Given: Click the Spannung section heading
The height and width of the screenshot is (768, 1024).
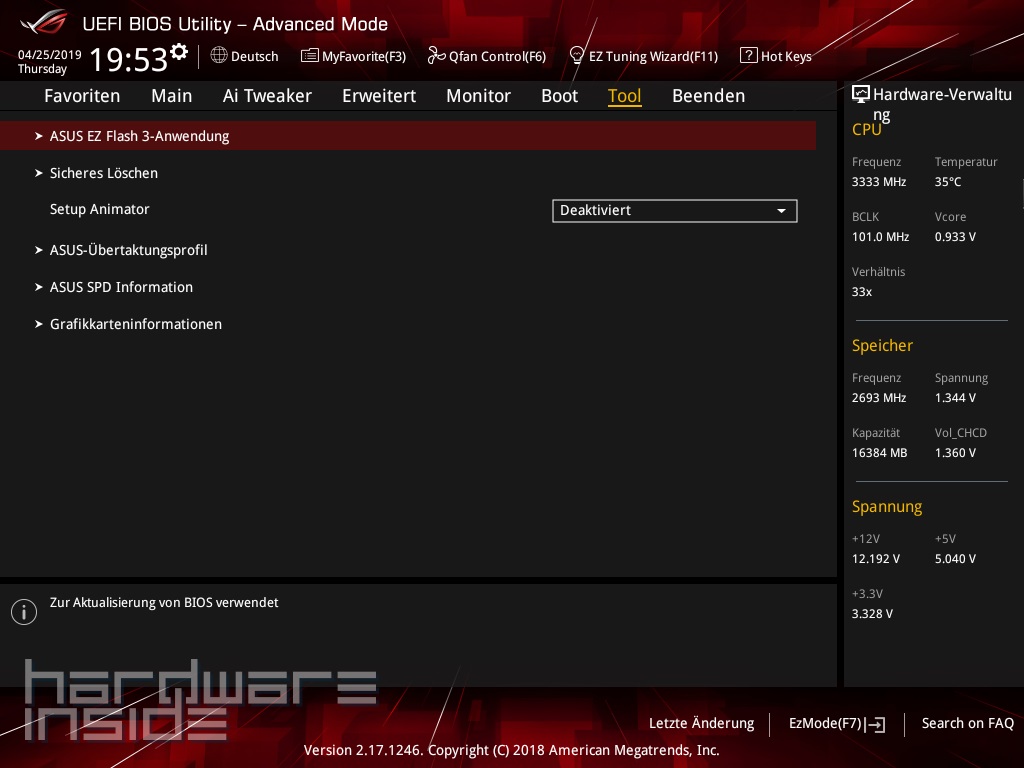Looking at the screenshot, I should [x=887, y=507].
